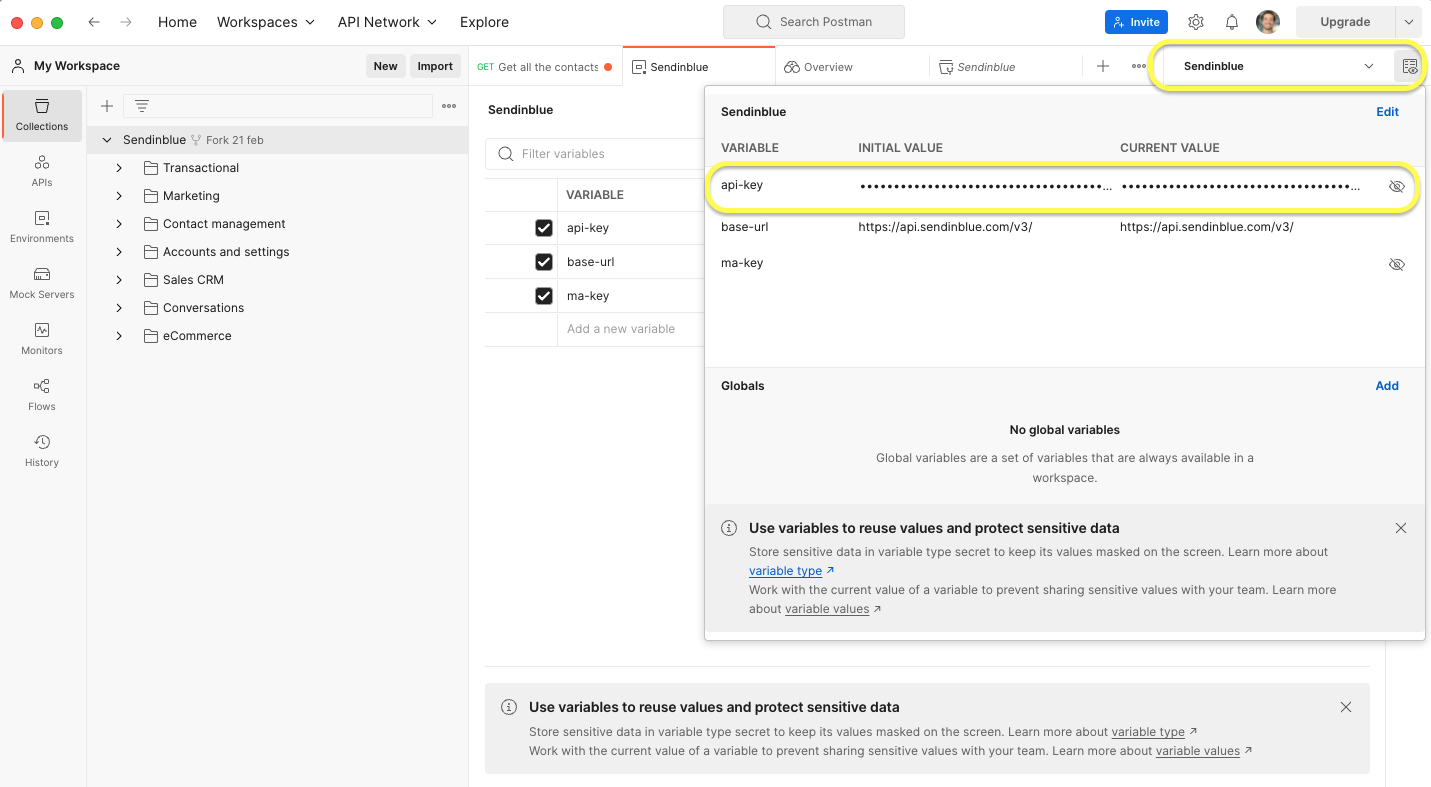The image size is (1431, 787).
Task: Expand the Conversations folder
Action: click(x=119, y=308)
